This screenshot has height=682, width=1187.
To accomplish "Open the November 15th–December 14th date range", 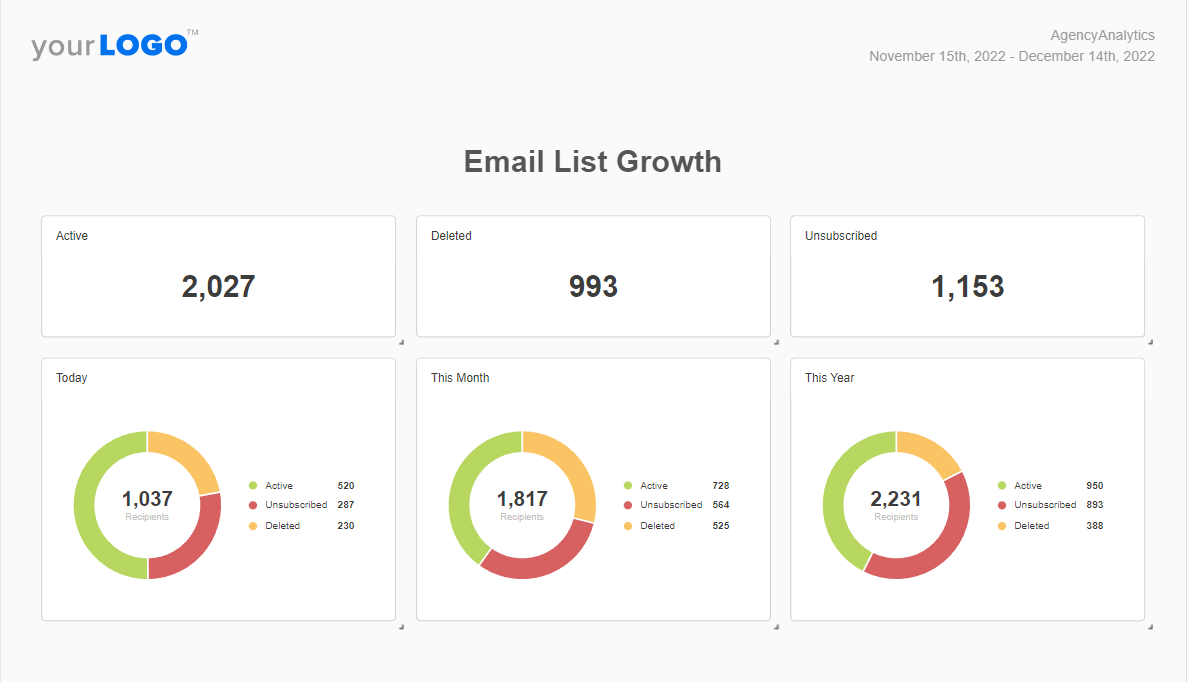I will [x=1011, y=56].
